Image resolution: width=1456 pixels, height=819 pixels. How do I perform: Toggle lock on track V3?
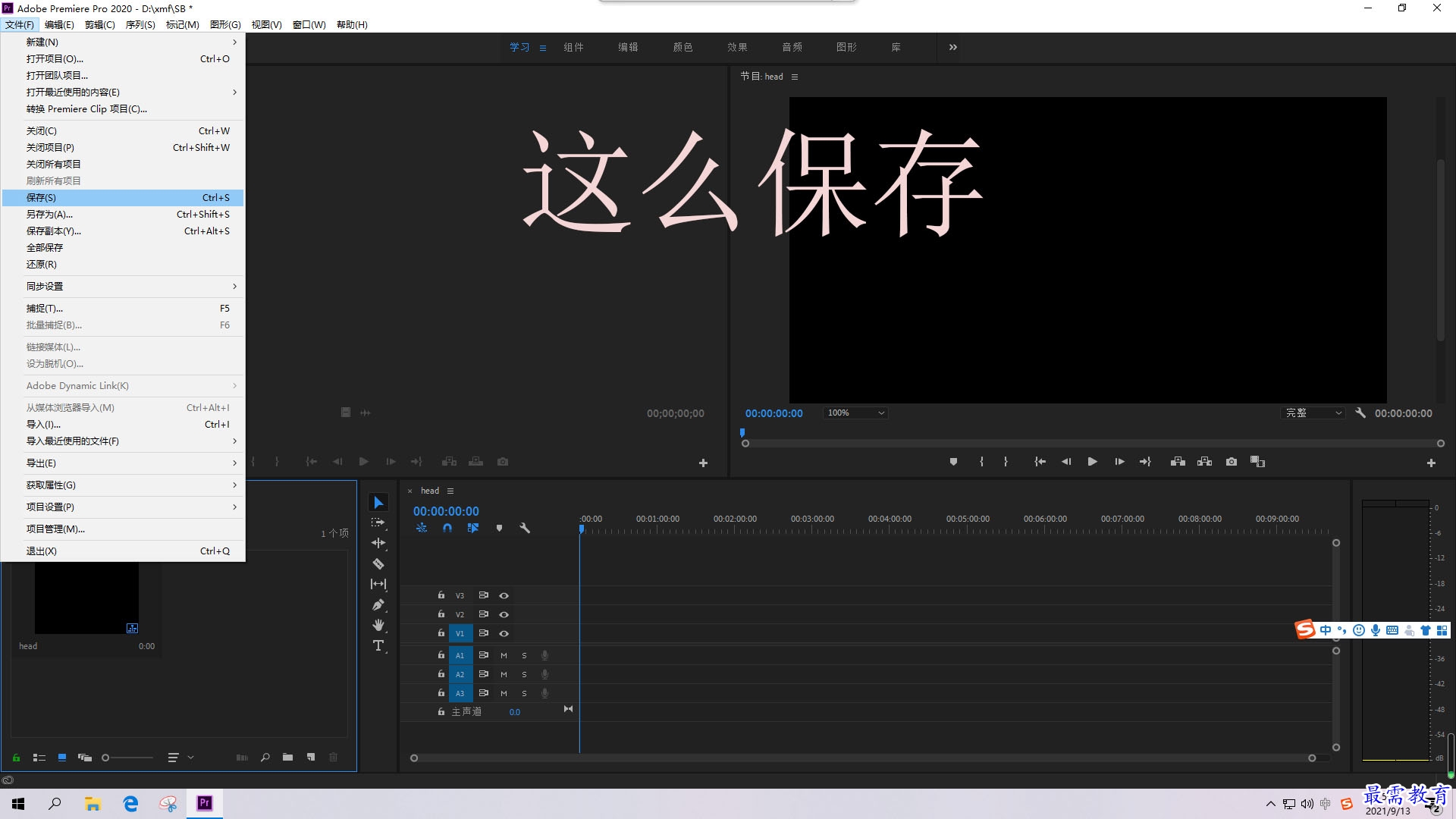441,595
